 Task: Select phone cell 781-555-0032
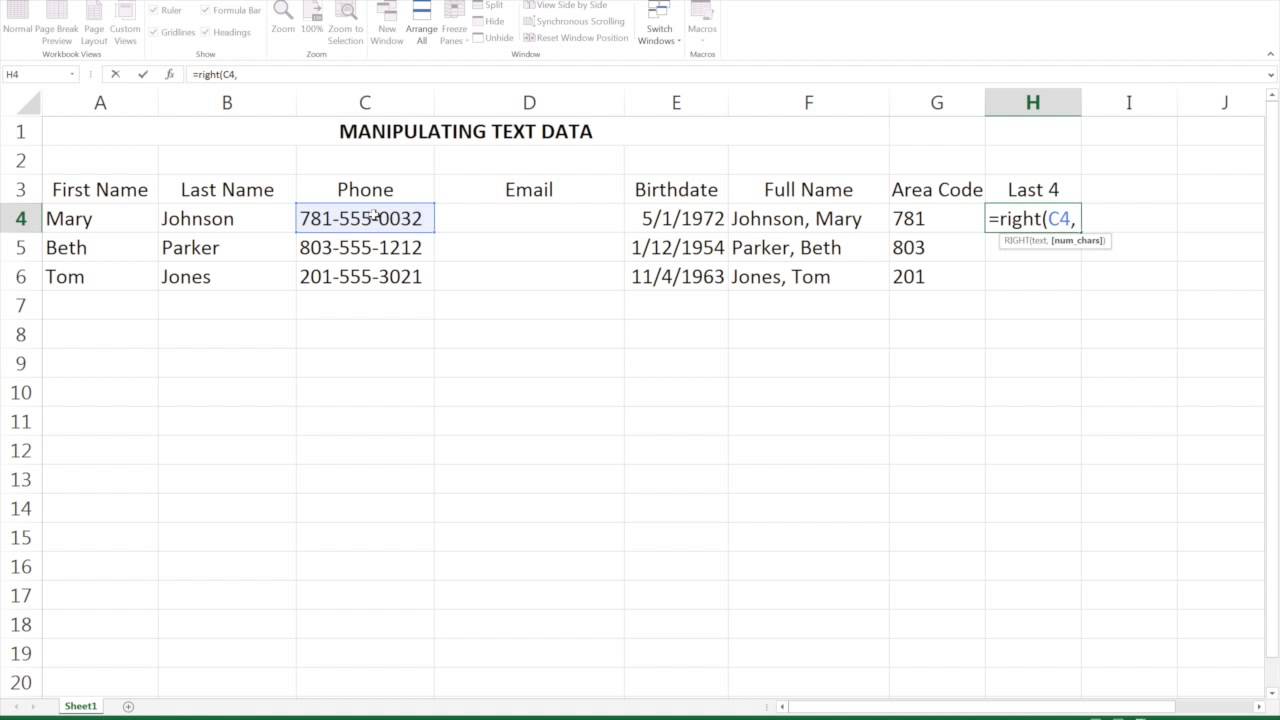[x=365, y=218]
